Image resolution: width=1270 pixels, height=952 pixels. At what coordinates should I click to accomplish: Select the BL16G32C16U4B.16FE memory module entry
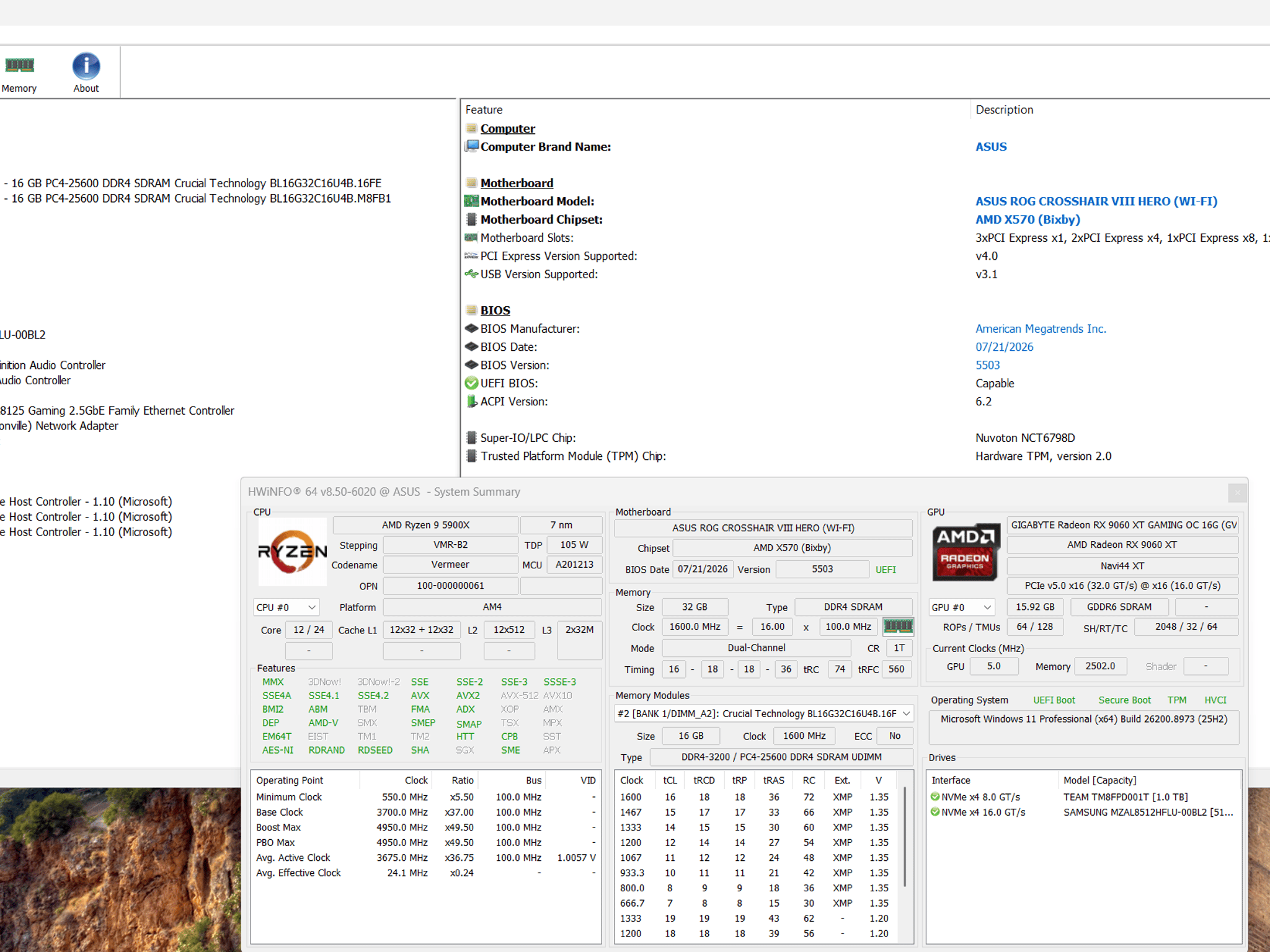coord(193,183)
